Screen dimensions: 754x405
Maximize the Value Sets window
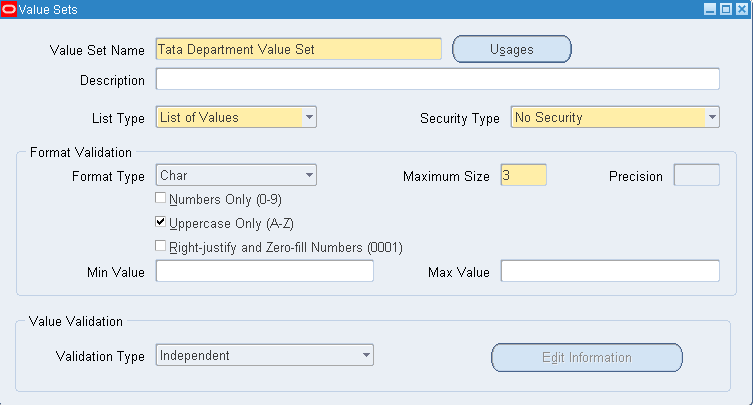click(x=725, y=9)
